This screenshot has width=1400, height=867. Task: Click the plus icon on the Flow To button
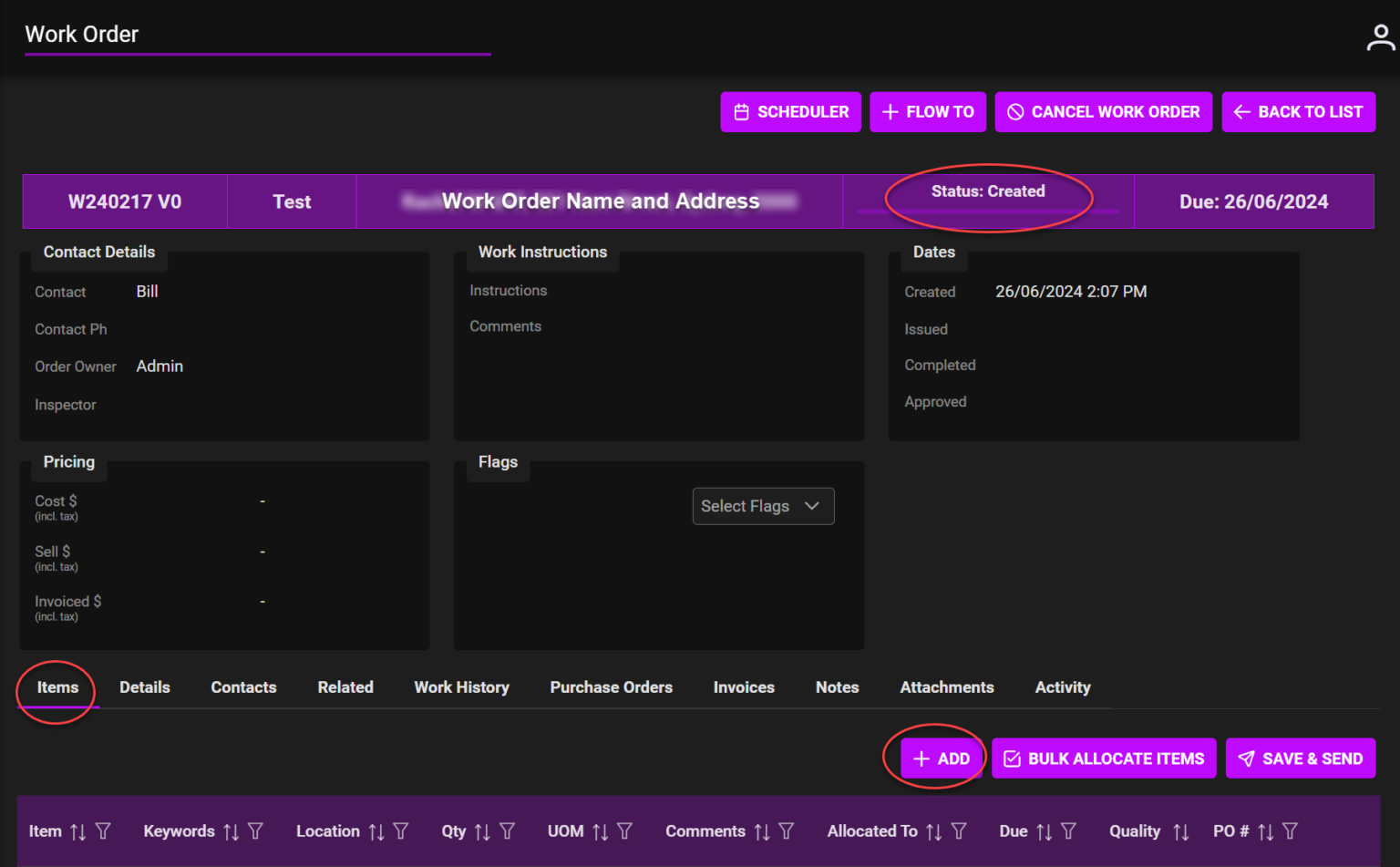(x=890, y=111)
